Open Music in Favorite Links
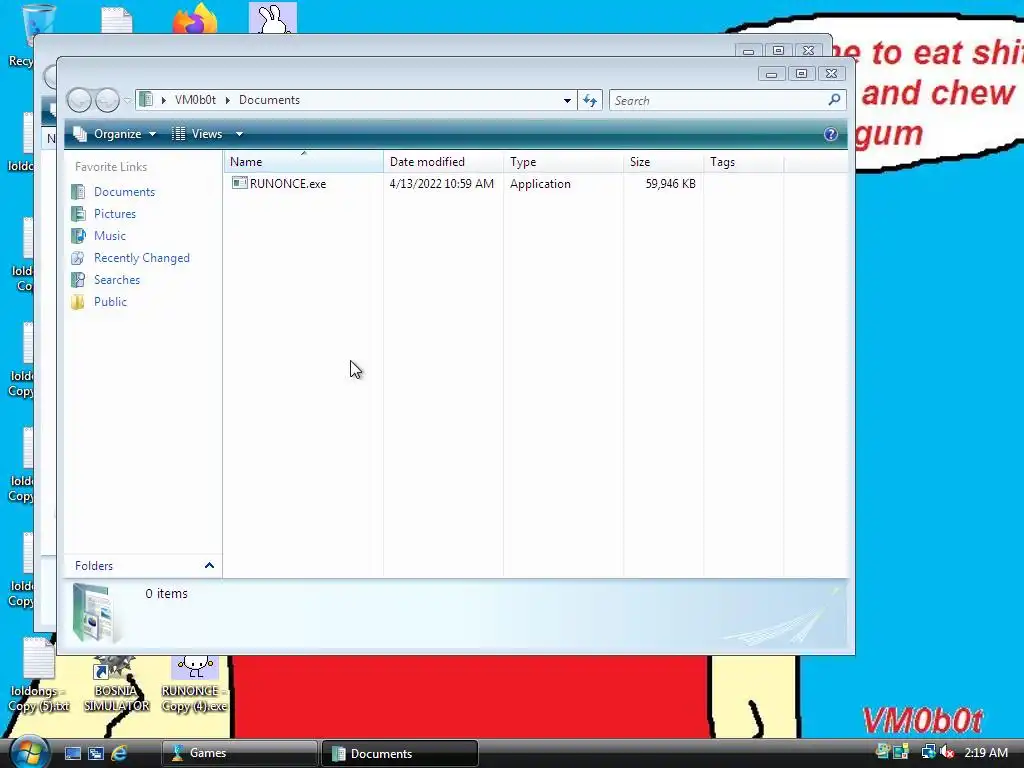The width and height of the screenshot is (1024, 768). pos(109,236)
